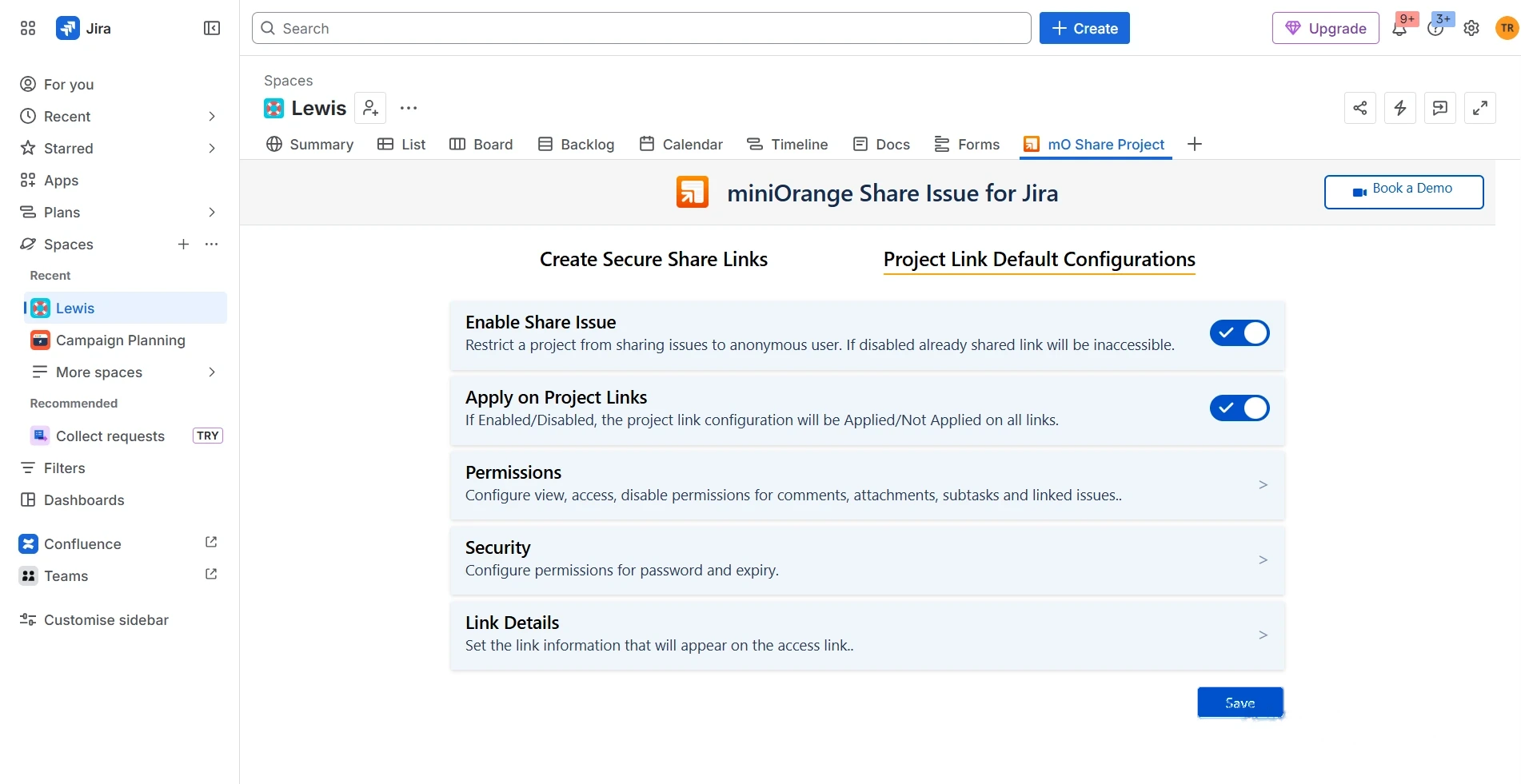The width and height of the screenshot is (1521, 784).
Task: Expand the Security section
Action: pos(868,560)
